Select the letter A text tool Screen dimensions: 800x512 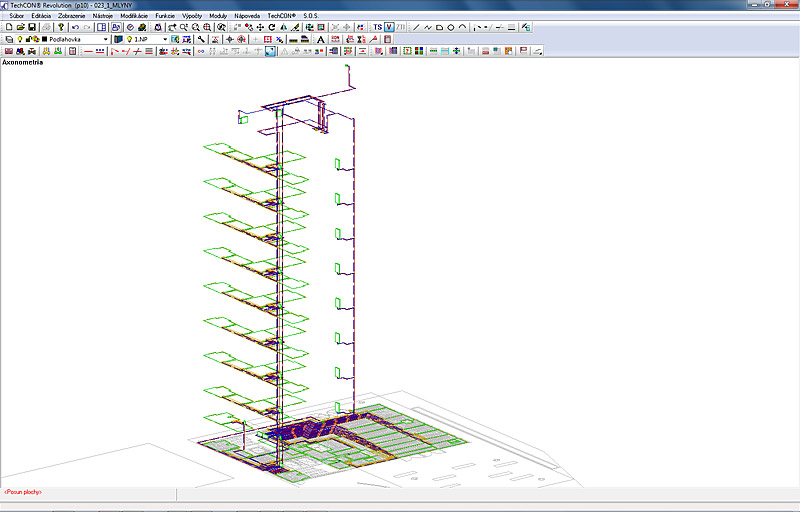point(321,39)
